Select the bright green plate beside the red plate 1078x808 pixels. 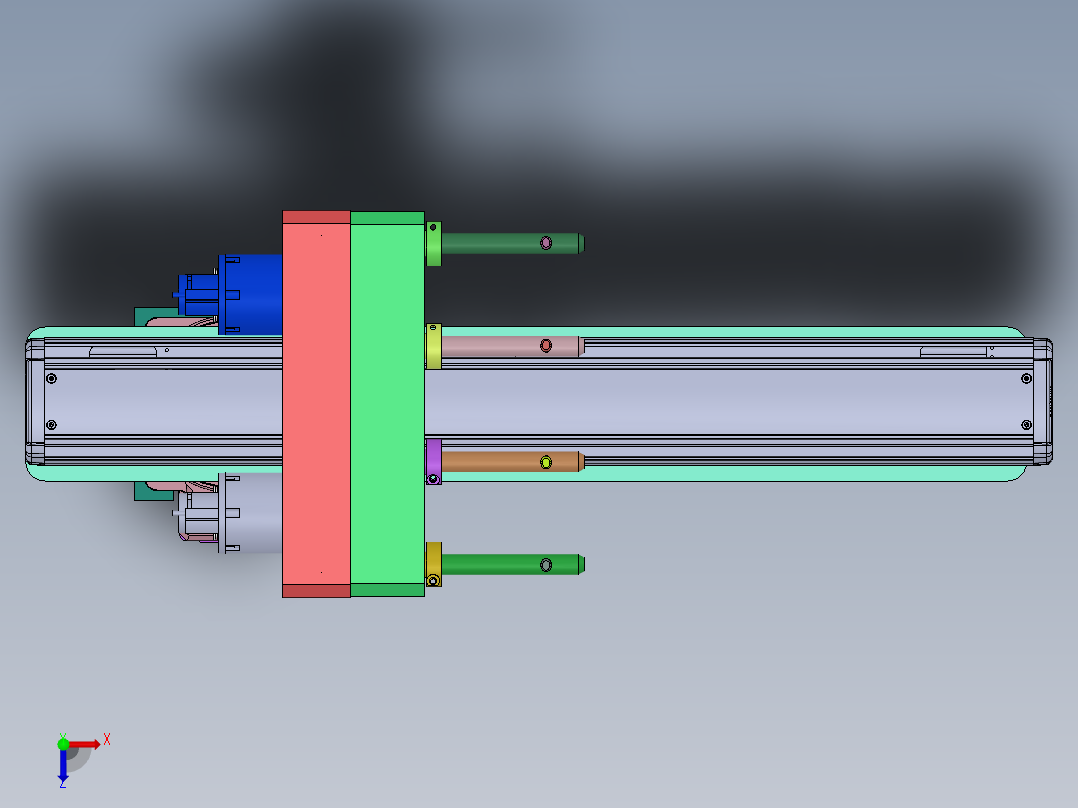click(388, 404)
